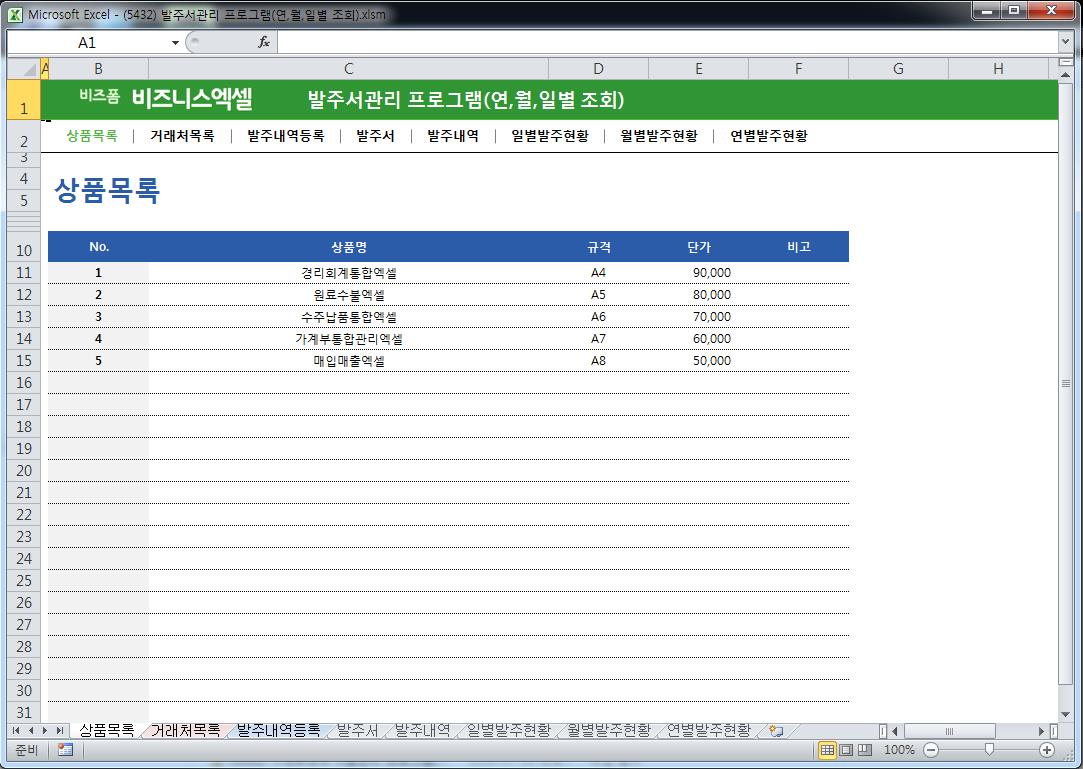Click the 발주내역등록 navigation link
1083x769 pixels.
point(286,135)
